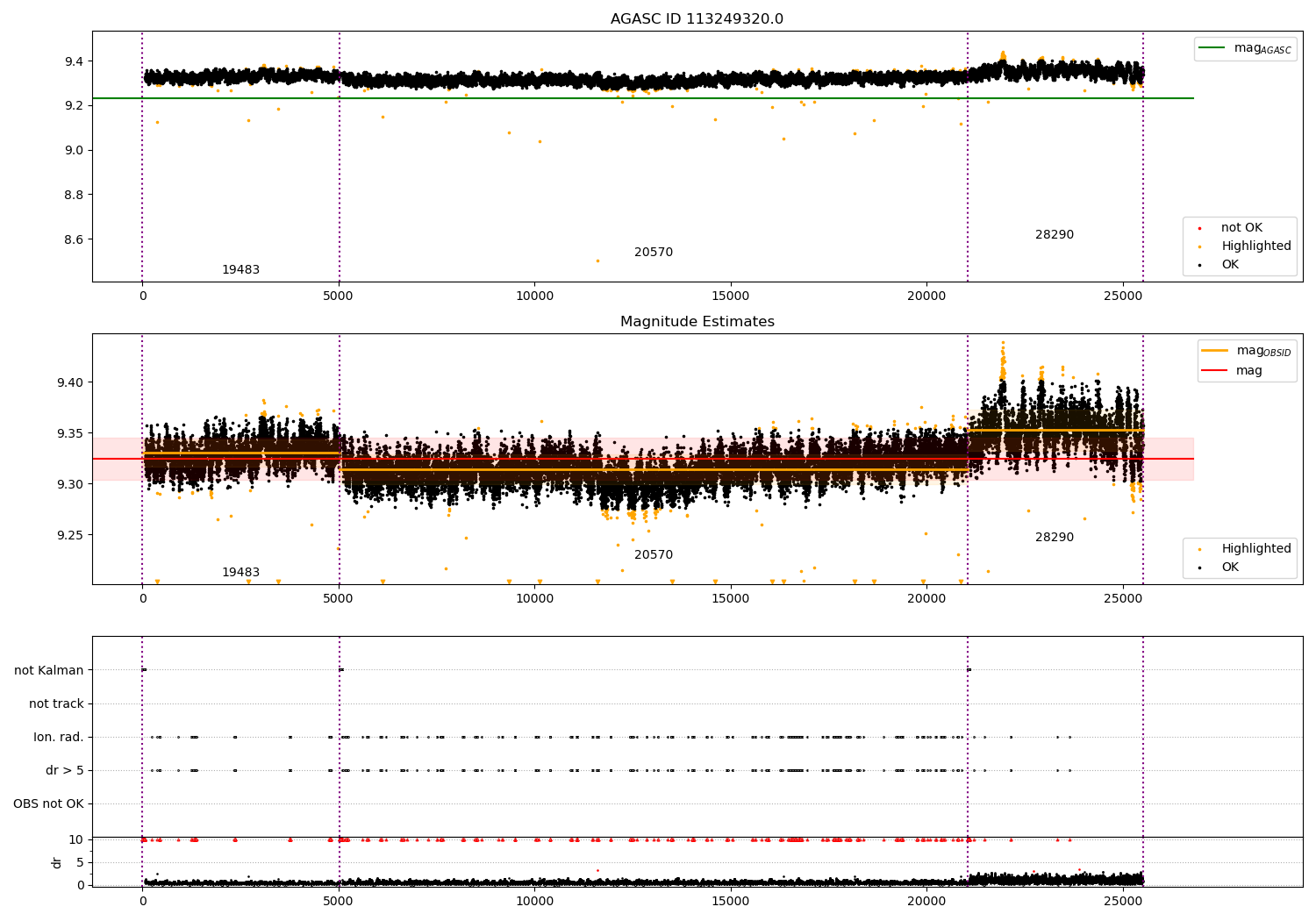1316x921 pixels.
Task: Click y-tick 9.30 on middle plot
Action: point(71,484)
